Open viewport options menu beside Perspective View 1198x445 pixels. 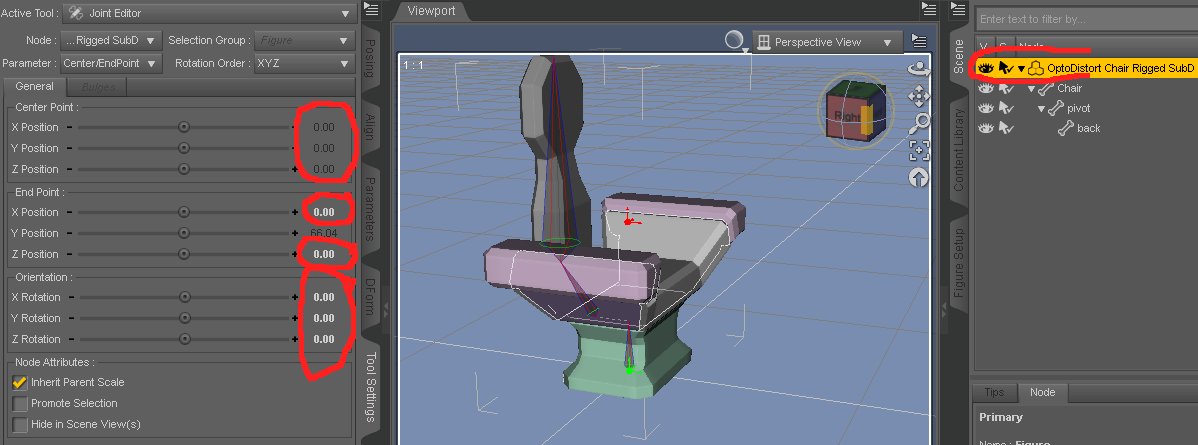[x=919, y=42]
